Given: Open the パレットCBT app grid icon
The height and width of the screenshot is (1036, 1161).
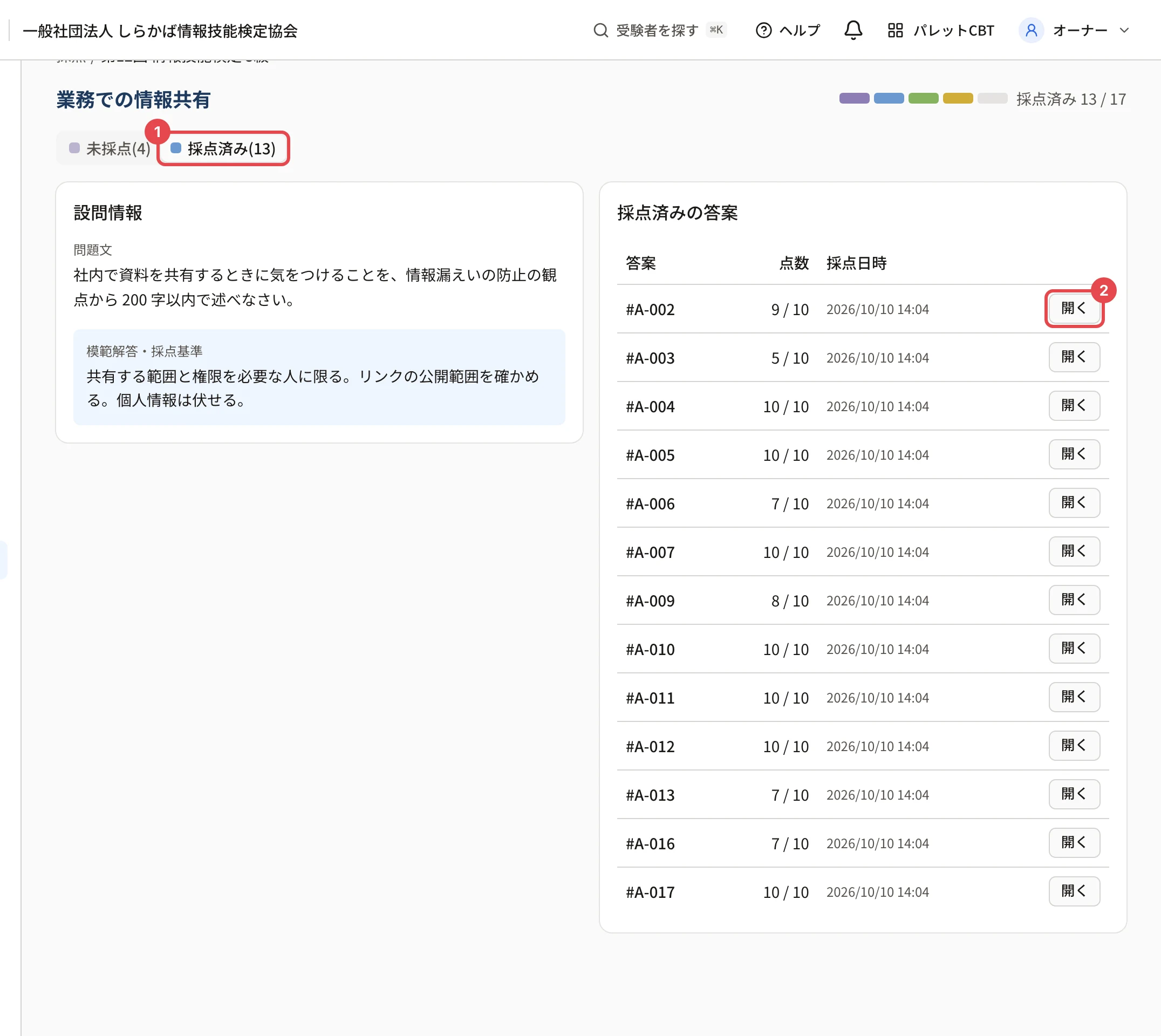Looking at the screenshot, I should 895,30.
